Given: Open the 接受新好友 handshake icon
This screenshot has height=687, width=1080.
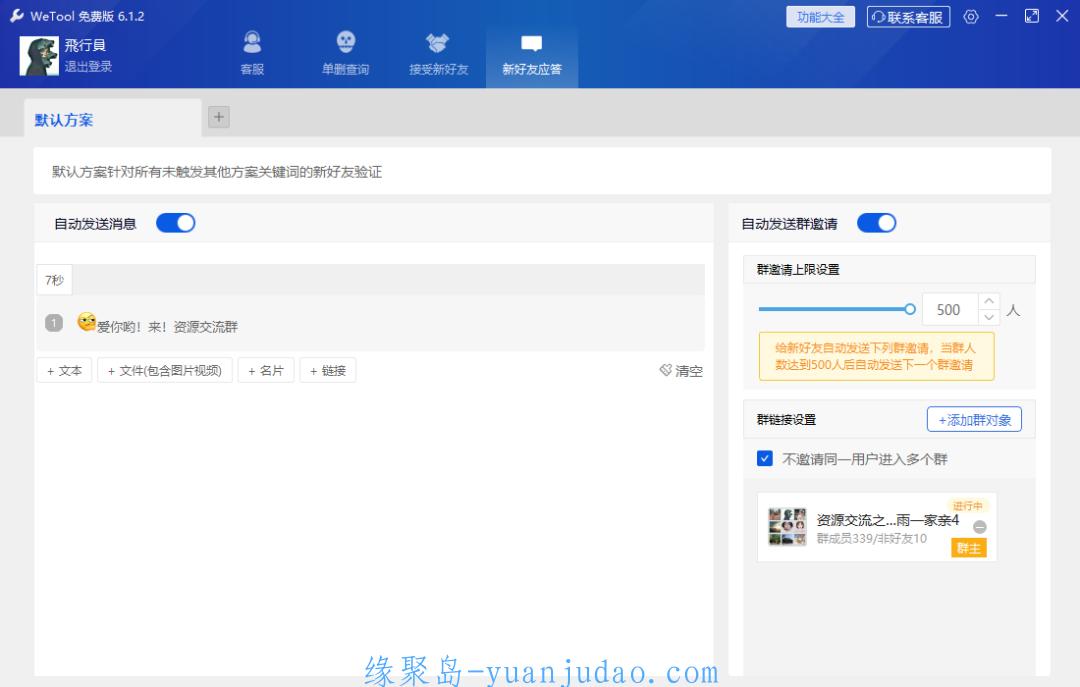Looking at the screenshot, I should click(x=438, y=43).
